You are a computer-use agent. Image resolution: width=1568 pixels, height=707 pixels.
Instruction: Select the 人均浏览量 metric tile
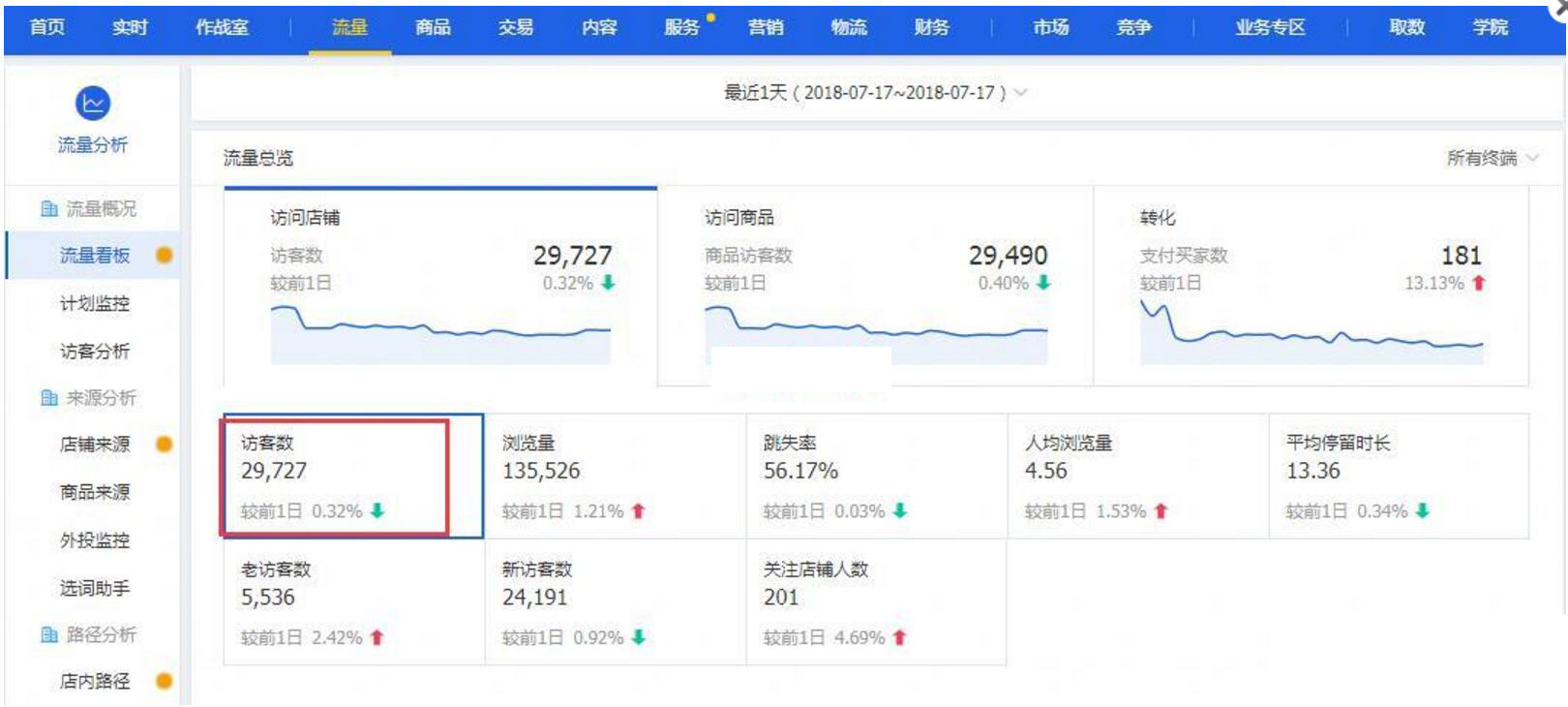click(1138, 476)
